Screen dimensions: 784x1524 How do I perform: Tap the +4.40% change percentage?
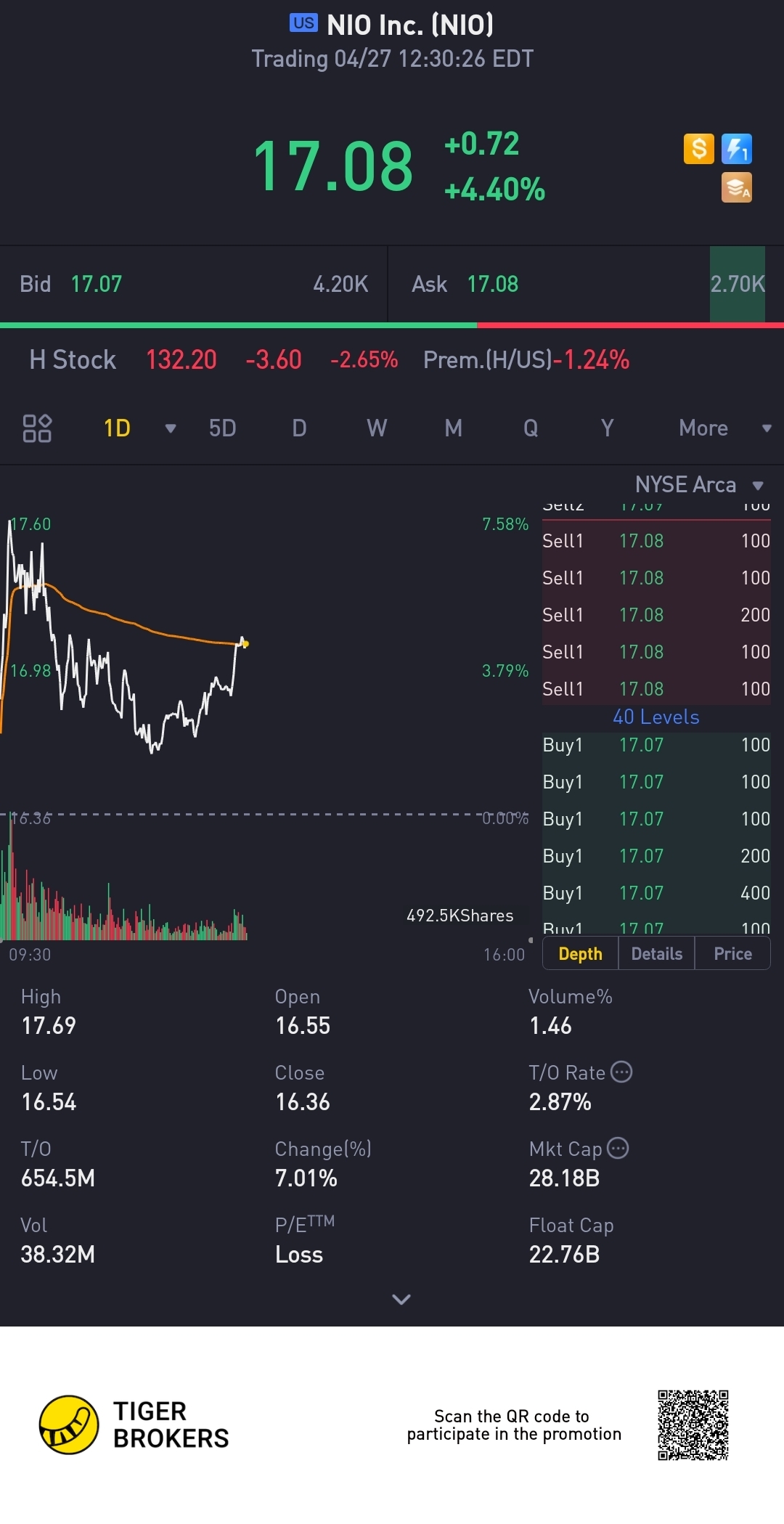point(494,190)
